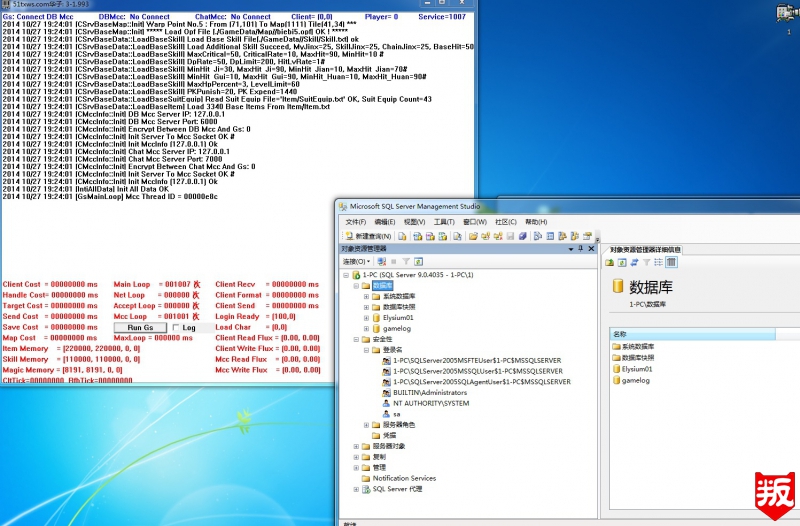The image size is (800, 526).
Task: Open the 工具(T) menu
Action: [x=444, y=222]
